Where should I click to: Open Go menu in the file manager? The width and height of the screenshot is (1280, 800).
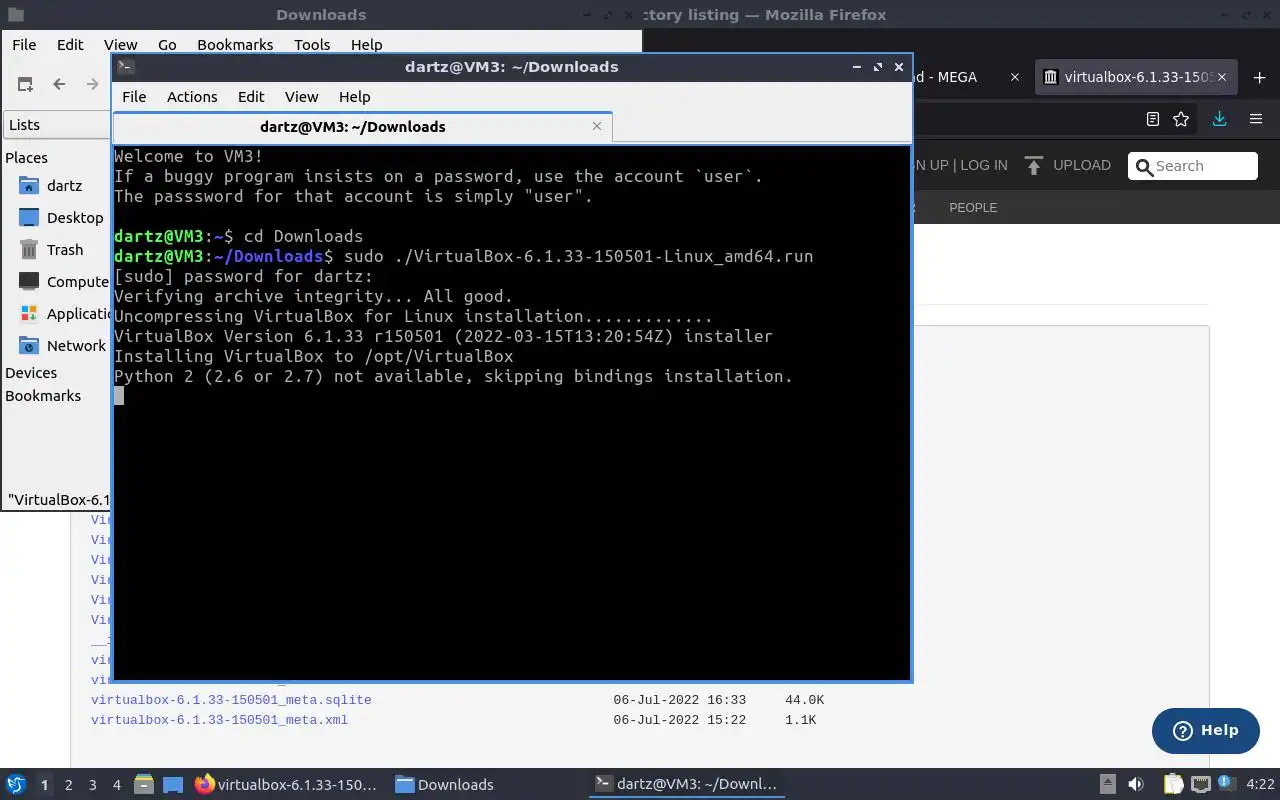[167, 45]
